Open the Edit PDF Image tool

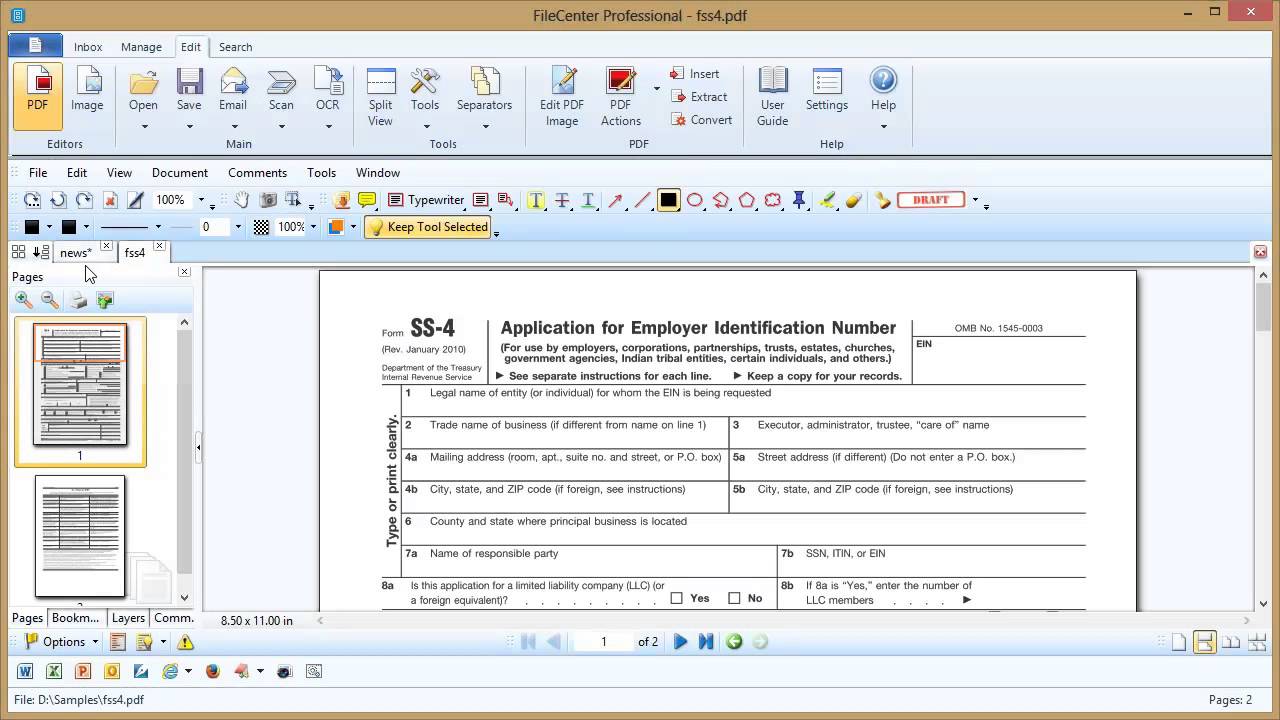click(x=562, y=96)
